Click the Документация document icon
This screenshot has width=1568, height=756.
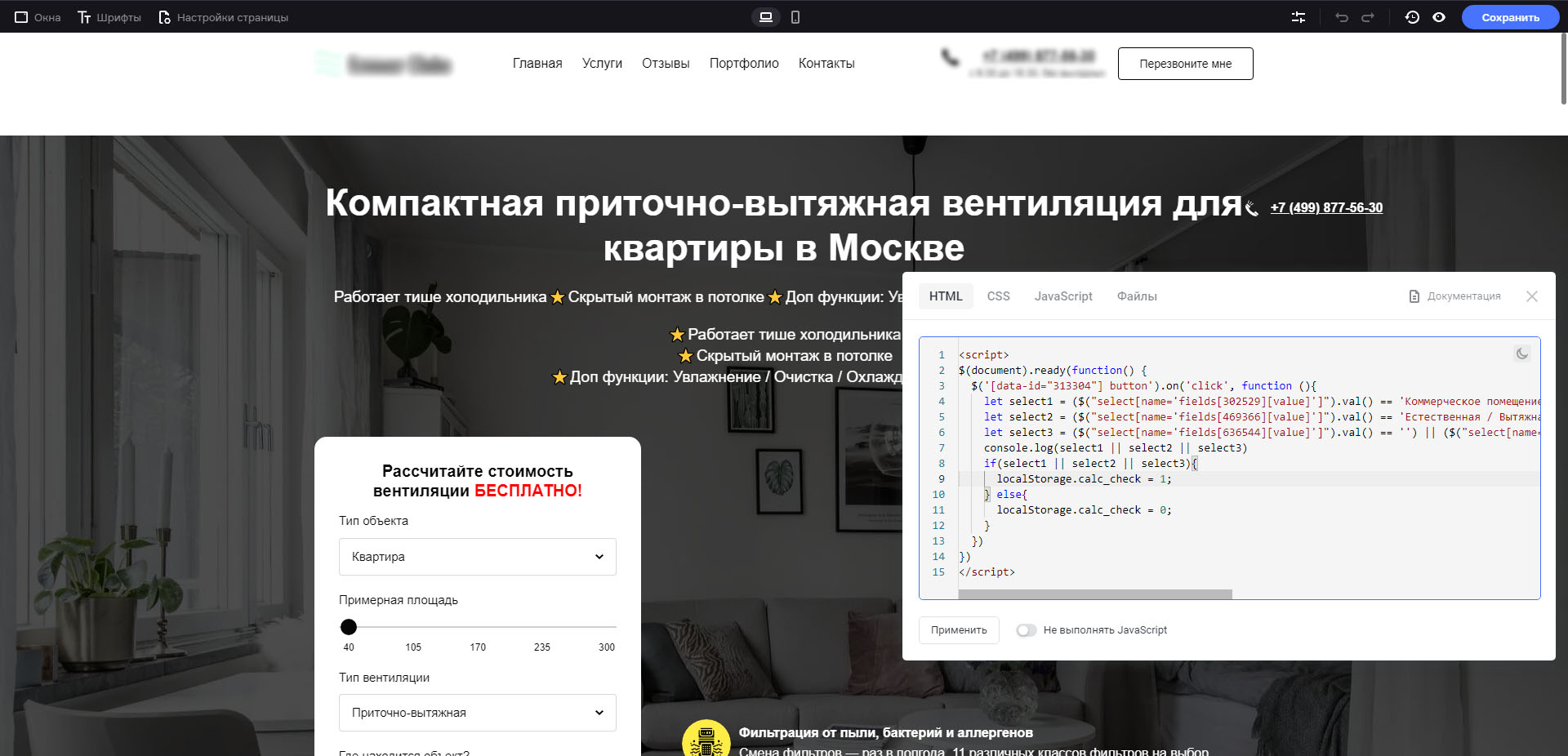point(1414,296)
